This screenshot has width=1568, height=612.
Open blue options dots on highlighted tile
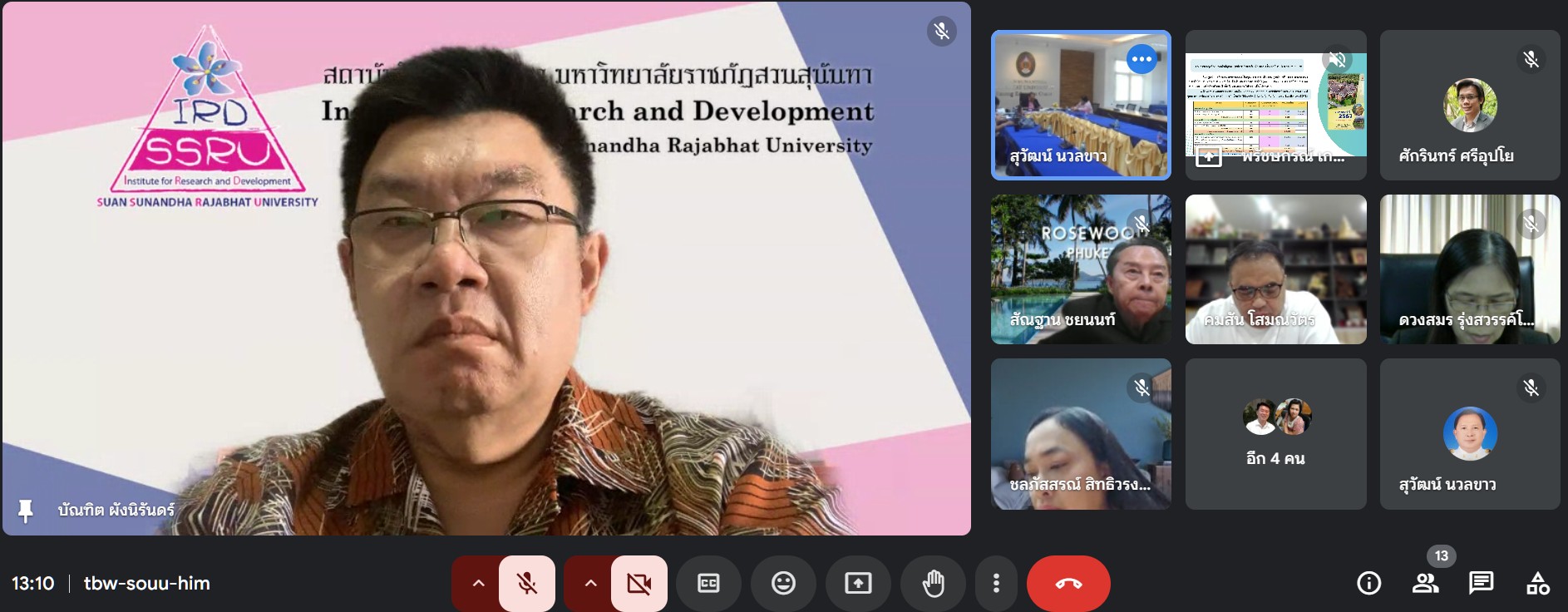tap(1141, 59)
